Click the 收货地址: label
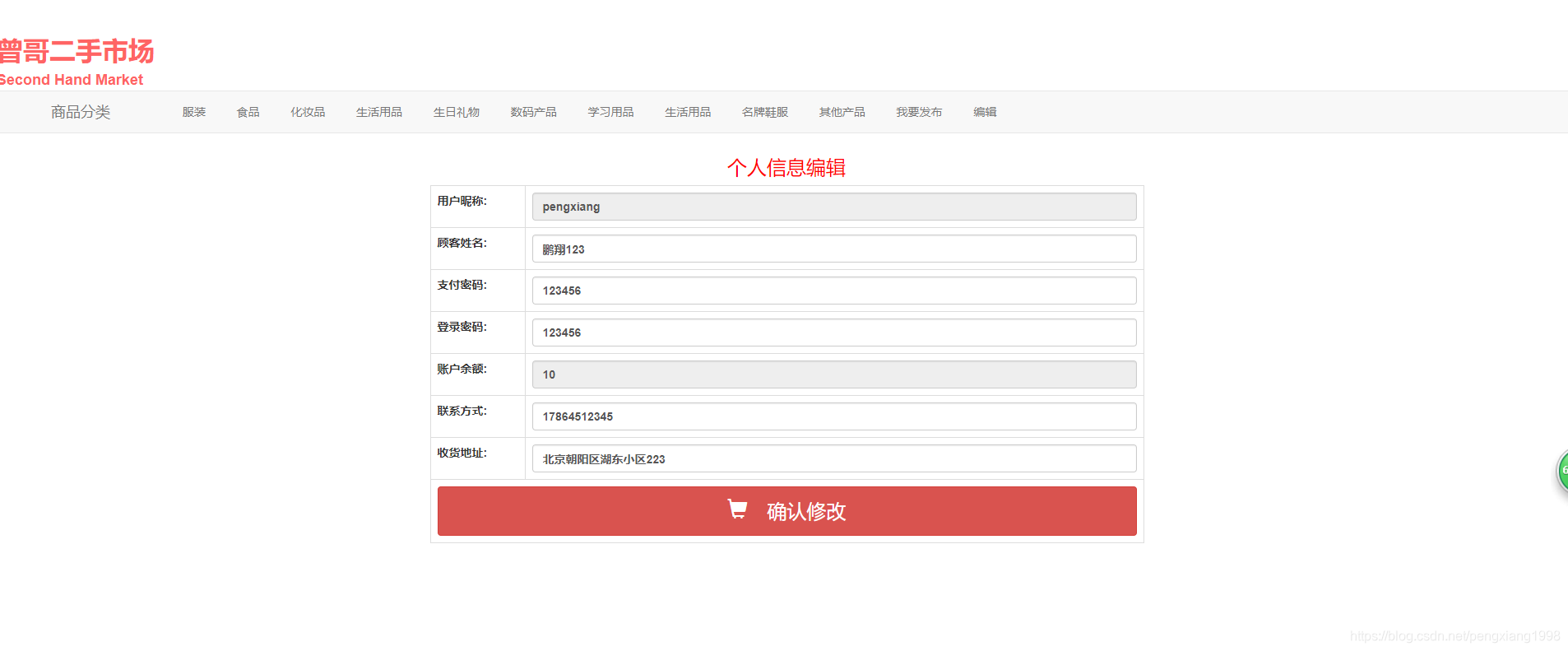 (462, 453)
